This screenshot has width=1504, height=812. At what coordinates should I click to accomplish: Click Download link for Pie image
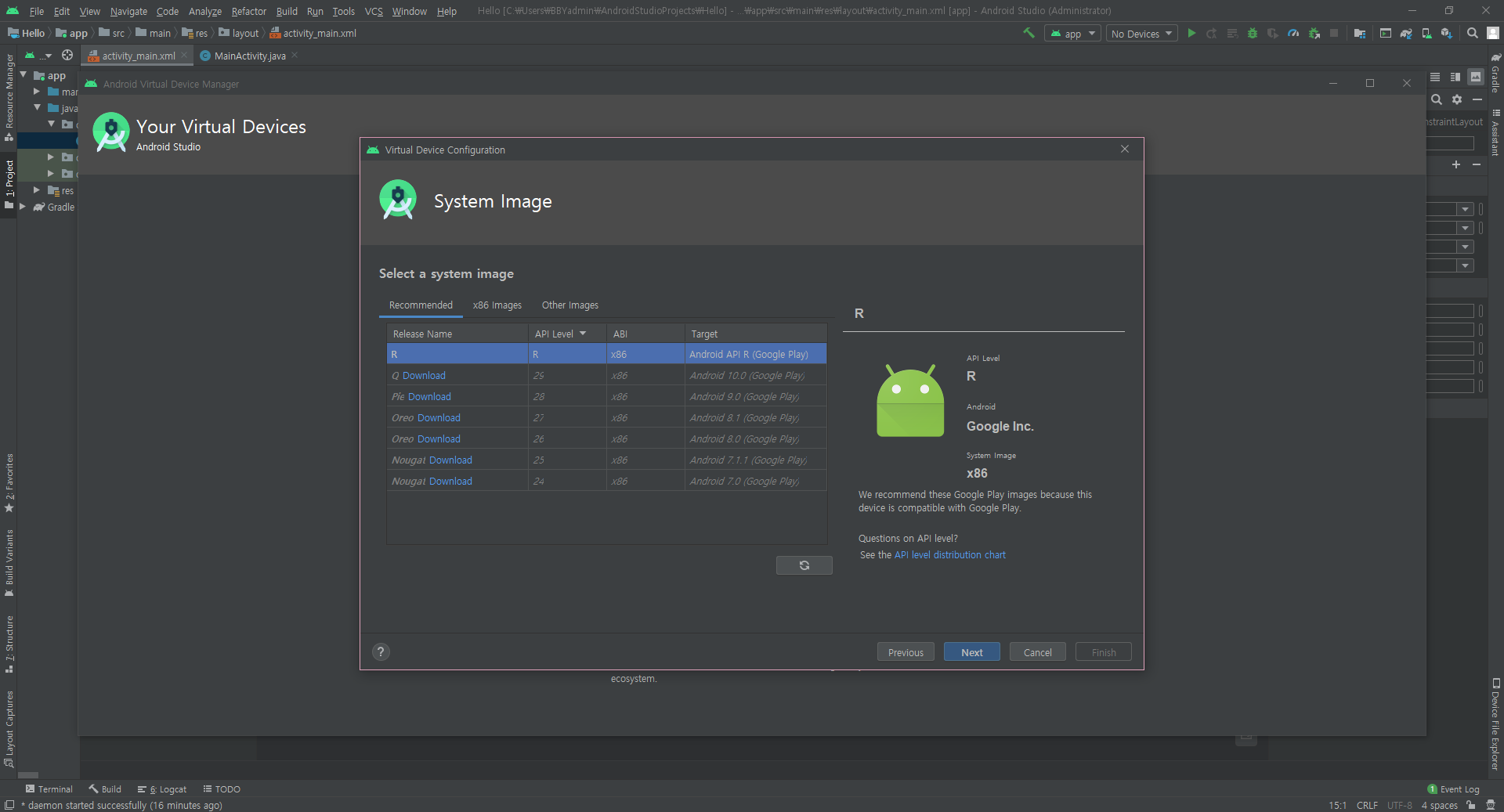coord(429,397)
